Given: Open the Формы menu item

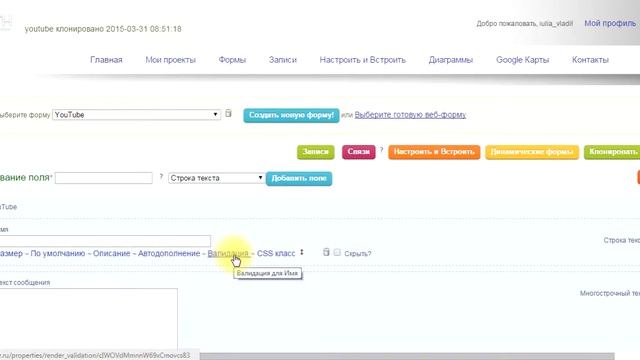Looking at the screenshot, I should point(232,60).
